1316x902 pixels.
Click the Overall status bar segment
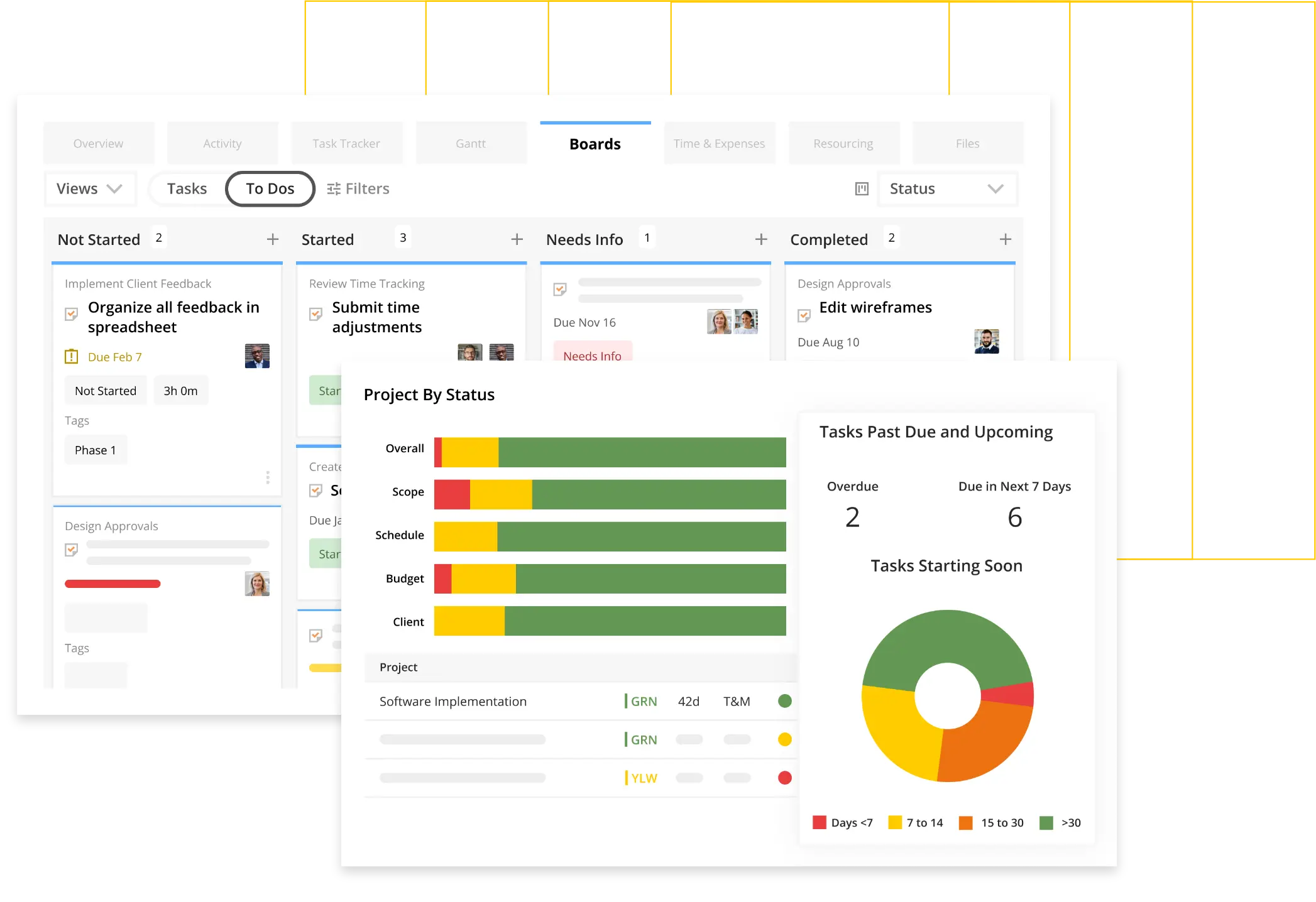[610, 448]
